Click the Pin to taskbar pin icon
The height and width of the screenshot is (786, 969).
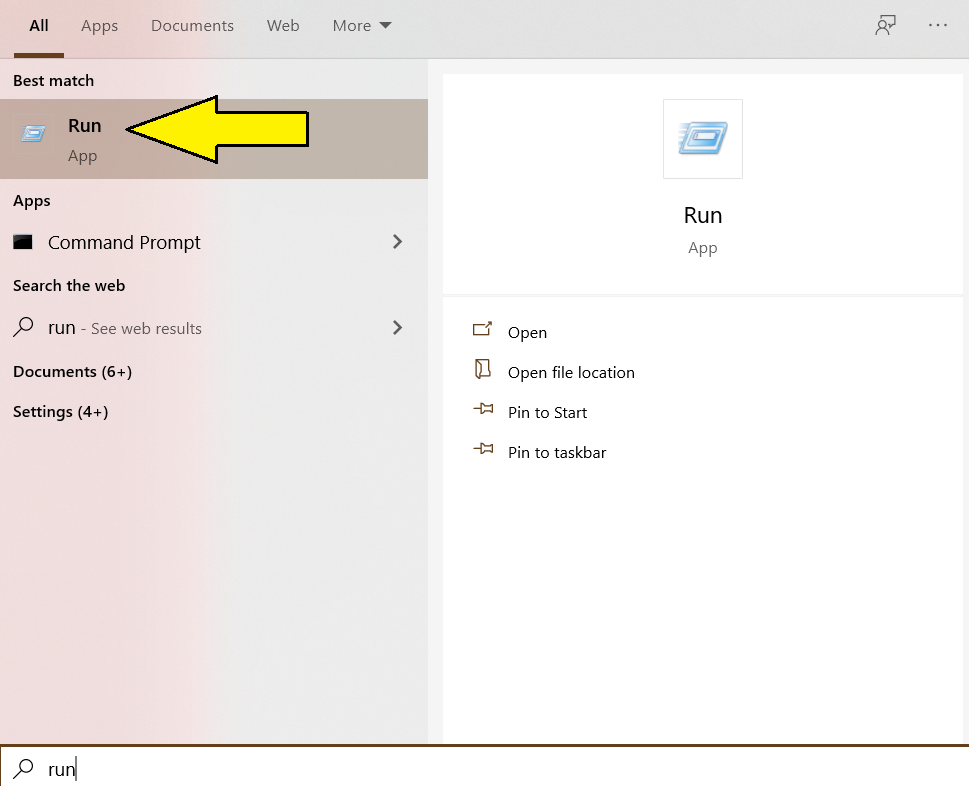coord(483,449)
